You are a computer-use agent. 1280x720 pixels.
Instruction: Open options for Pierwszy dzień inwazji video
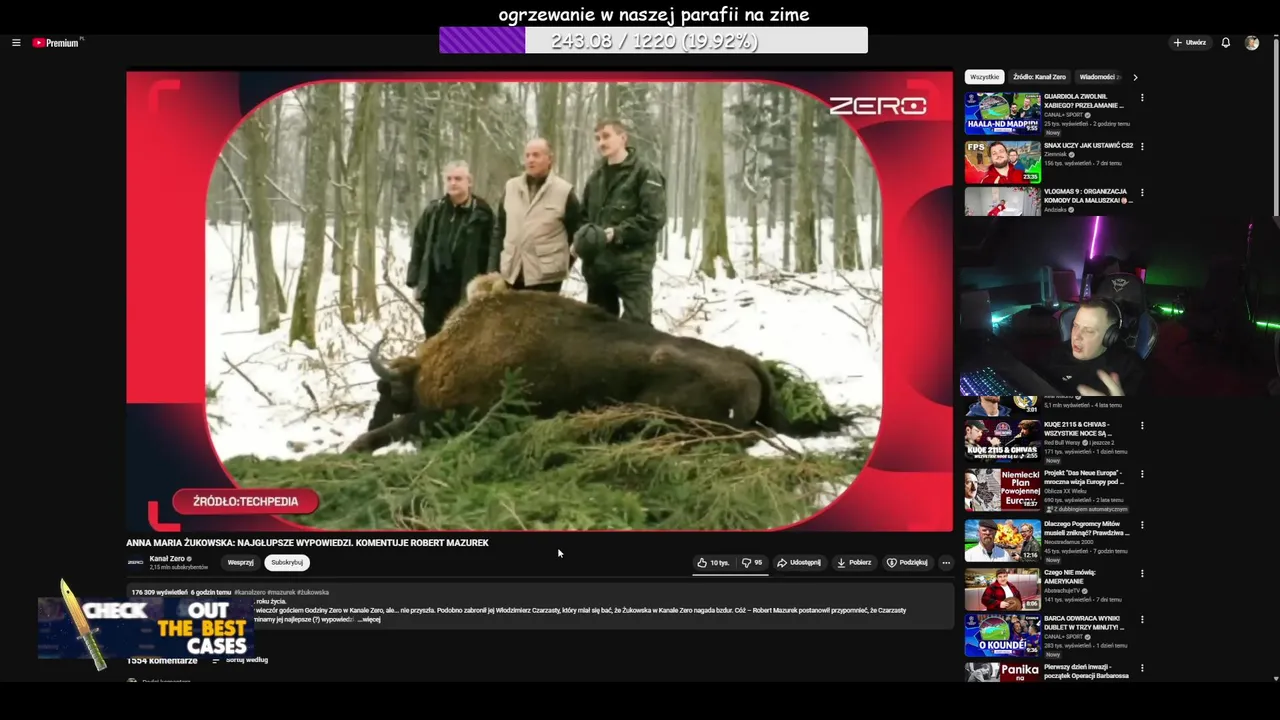1142,669
